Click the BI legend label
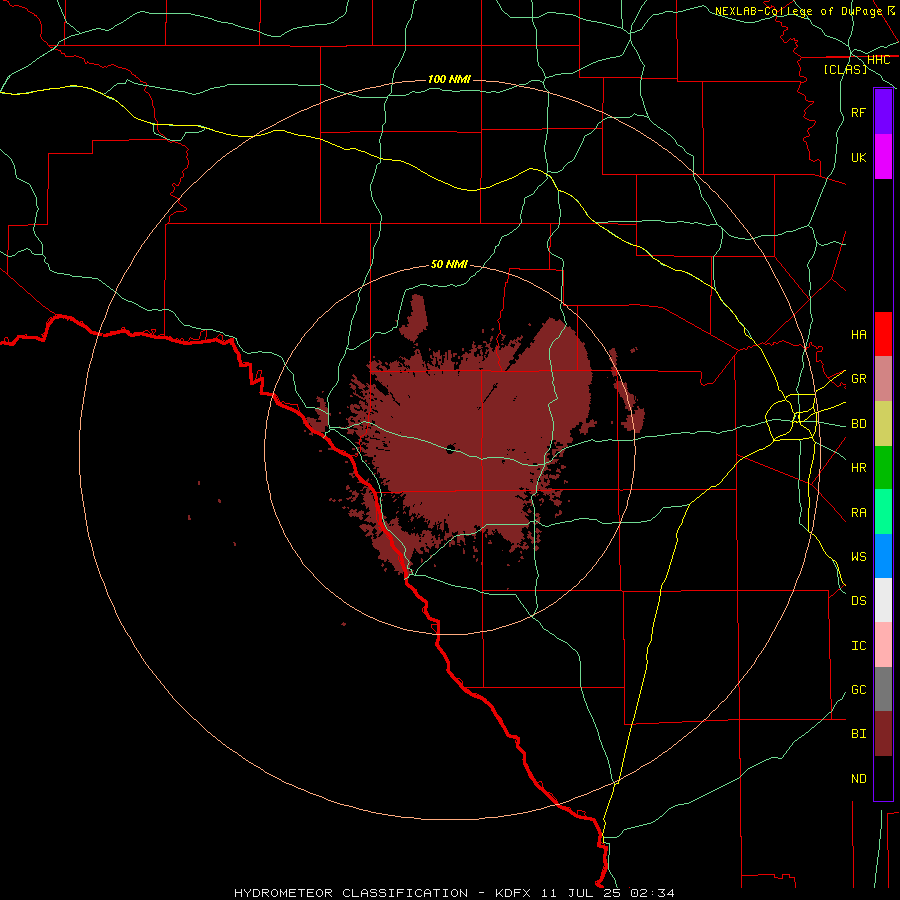This screenshot has height=900, width=900. point(858,734)
